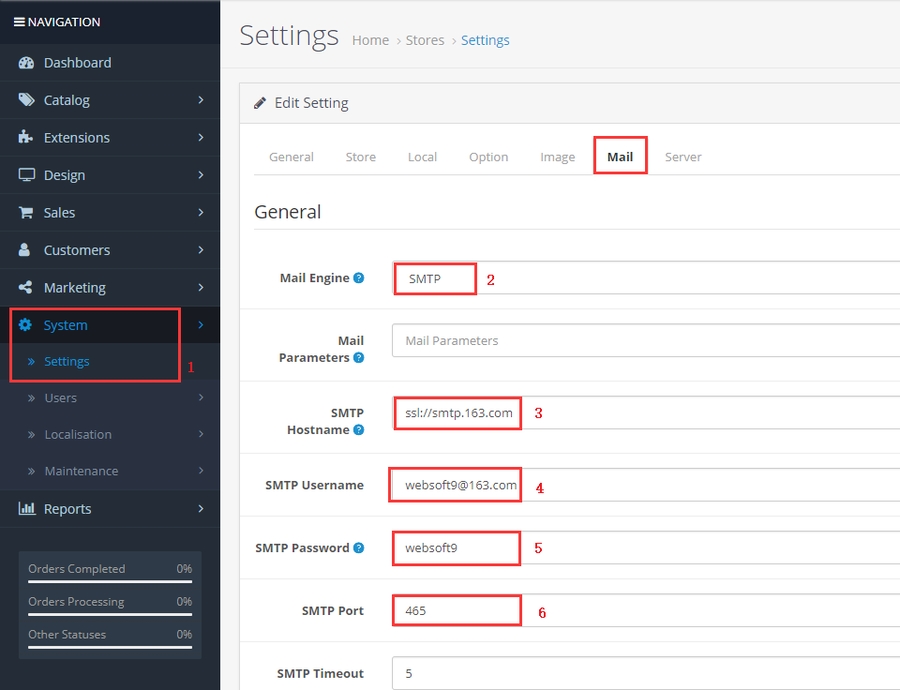Expand the Localisation submenu

coord(201,435)
